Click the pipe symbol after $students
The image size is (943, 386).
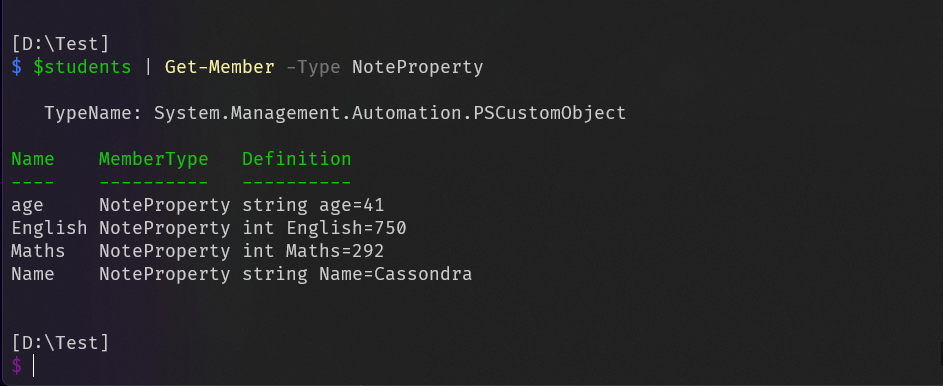tap(148, 67)
